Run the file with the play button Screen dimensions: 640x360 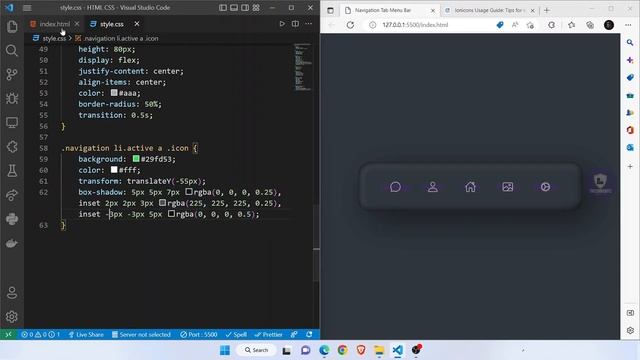[x=282, y=24]
